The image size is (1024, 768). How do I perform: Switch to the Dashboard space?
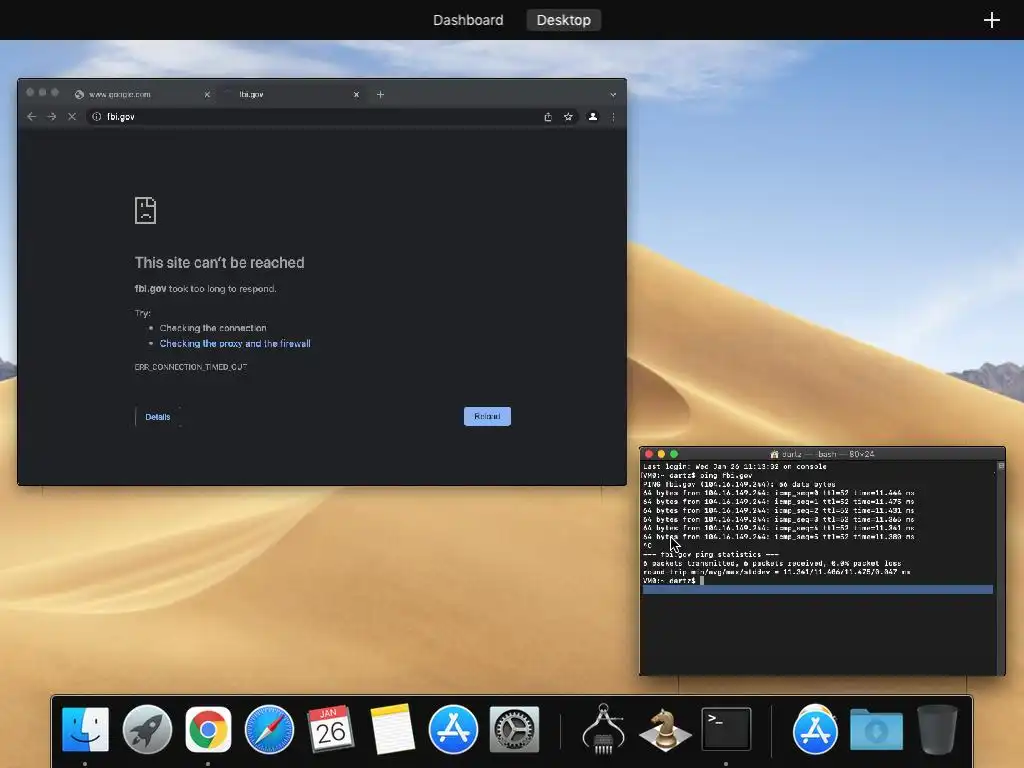click(468, 20)
